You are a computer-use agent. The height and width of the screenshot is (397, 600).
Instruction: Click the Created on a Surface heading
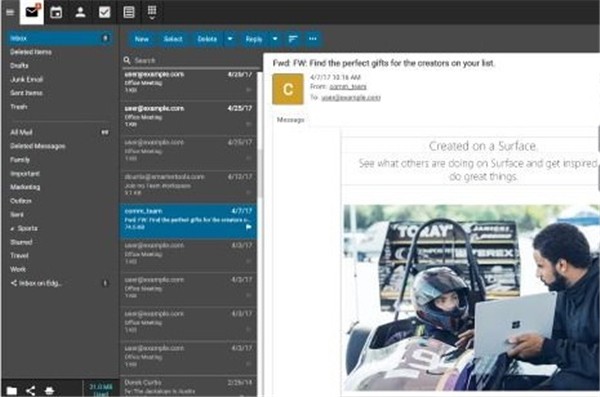point(483,146)
